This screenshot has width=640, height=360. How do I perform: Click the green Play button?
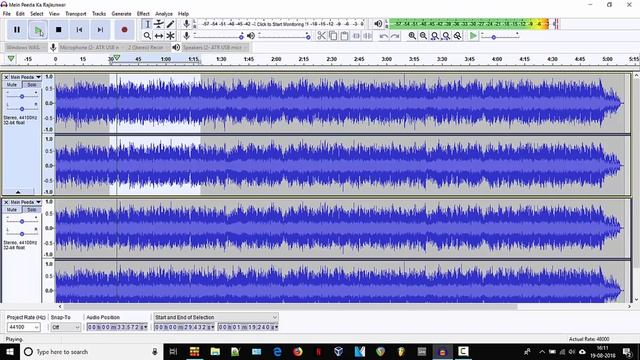point(38,30)
